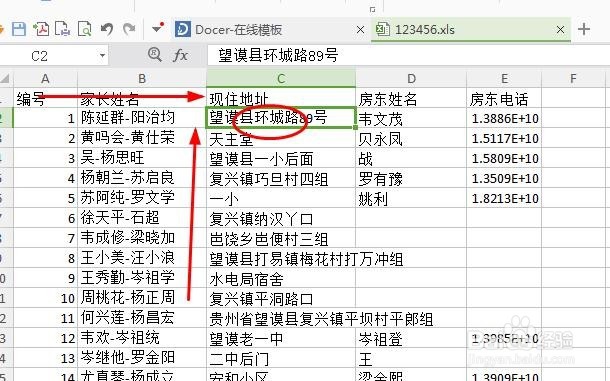Screen dimensions: 610x381
Task: Select cell 韦成修-梁晓加
Action: point(142,238)
